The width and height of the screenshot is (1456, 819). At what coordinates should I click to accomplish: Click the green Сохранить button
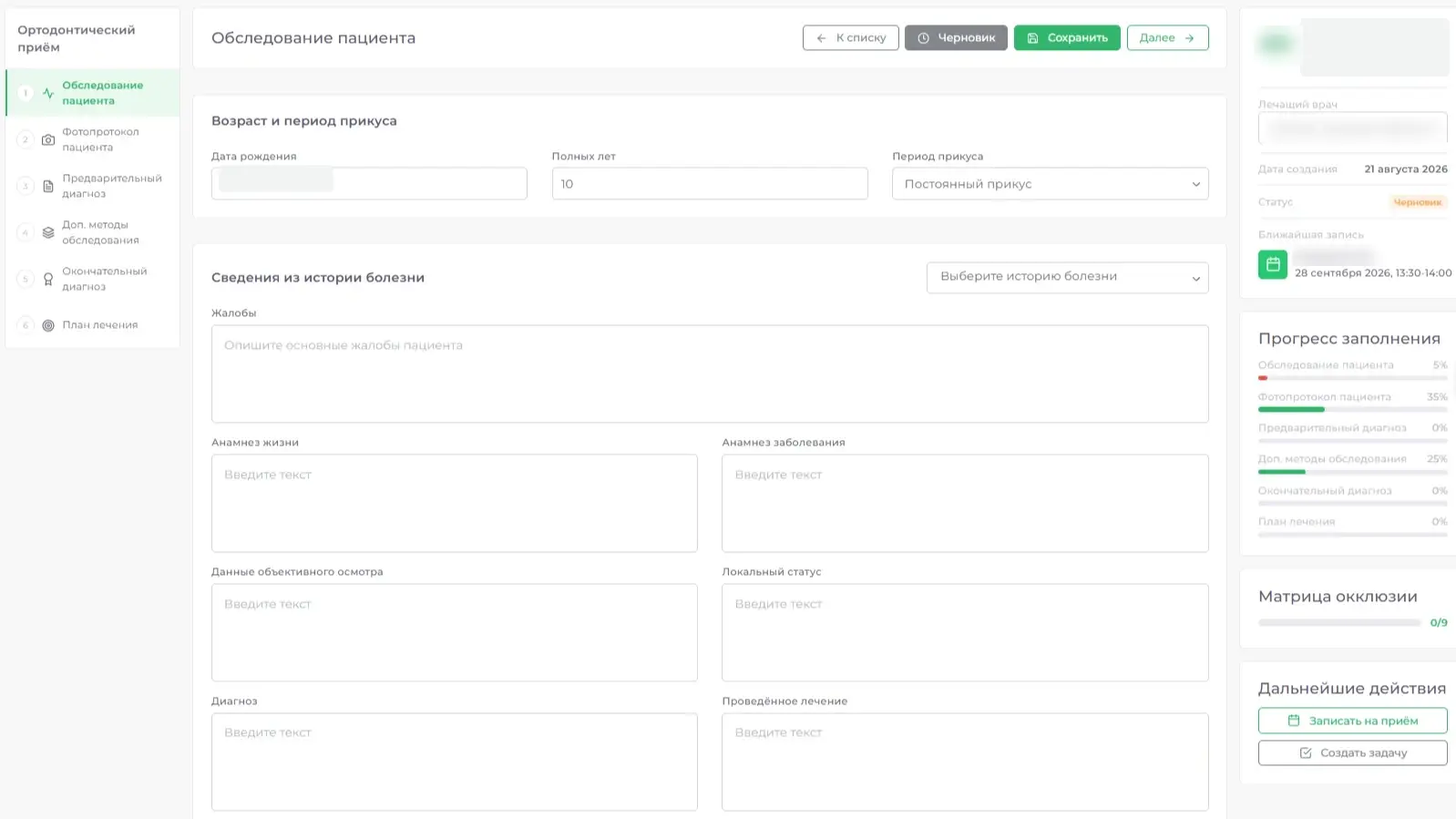(1067, 37)
